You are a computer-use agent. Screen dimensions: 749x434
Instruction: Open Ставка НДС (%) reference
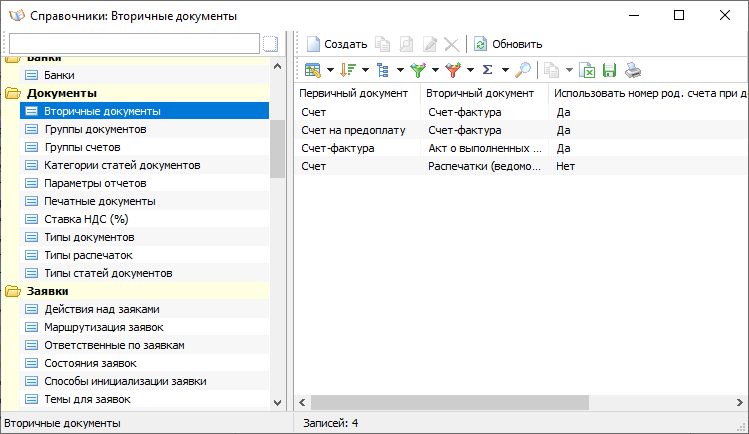pyautogui.click(x=144, y=219)
